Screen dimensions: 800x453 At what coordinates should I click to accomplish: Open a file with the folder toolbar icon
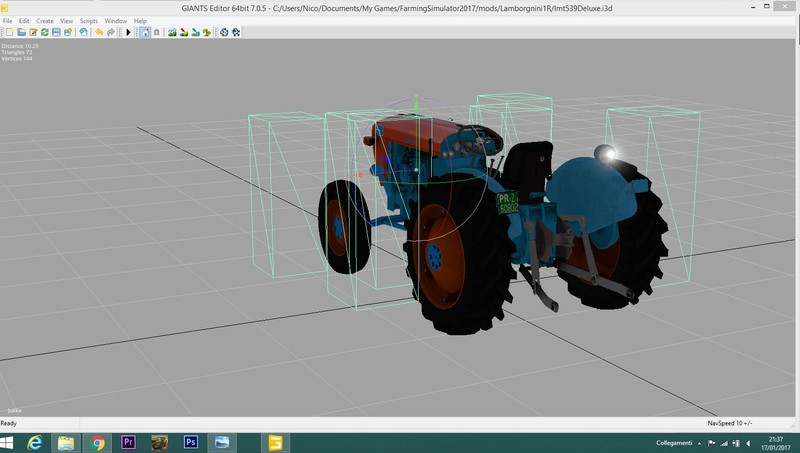tap(21, 32)
